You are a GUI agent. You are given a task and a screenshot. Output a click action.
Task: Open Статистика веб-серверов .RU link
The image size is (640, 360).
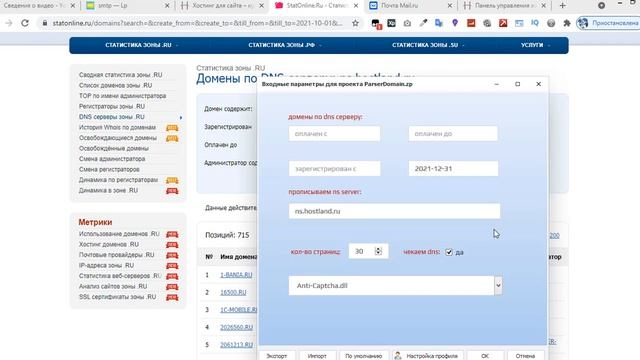tap(120, 276)
